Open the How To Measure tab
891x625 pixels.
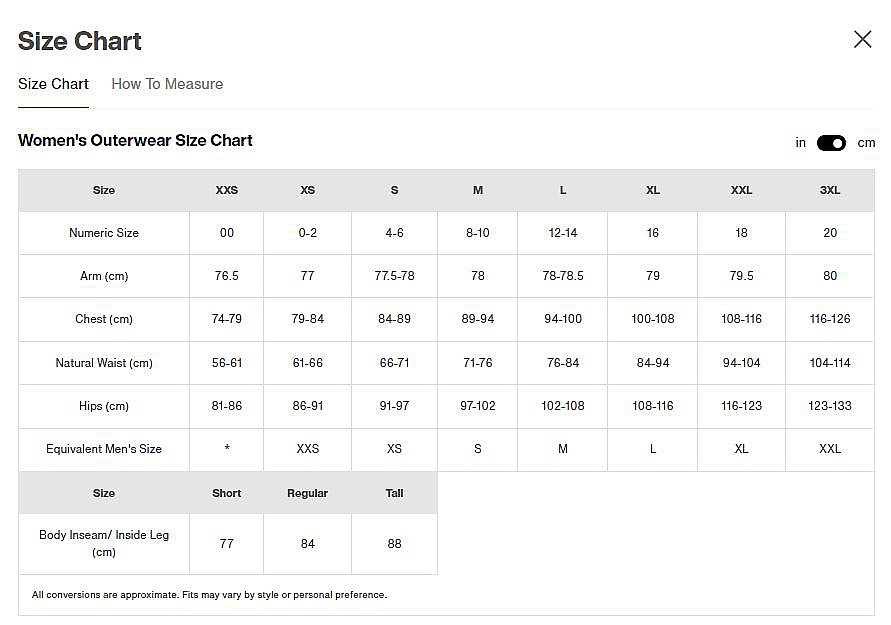click(x=167, y=84)
